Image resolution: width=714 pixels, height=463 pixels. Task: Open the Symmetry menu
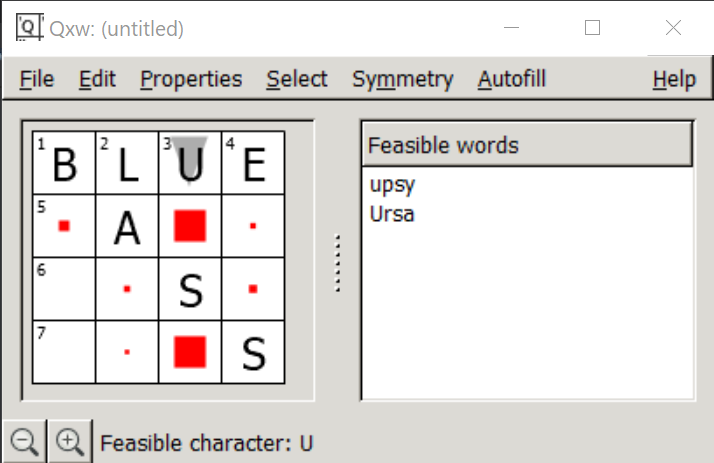click(x=403, y=79)
